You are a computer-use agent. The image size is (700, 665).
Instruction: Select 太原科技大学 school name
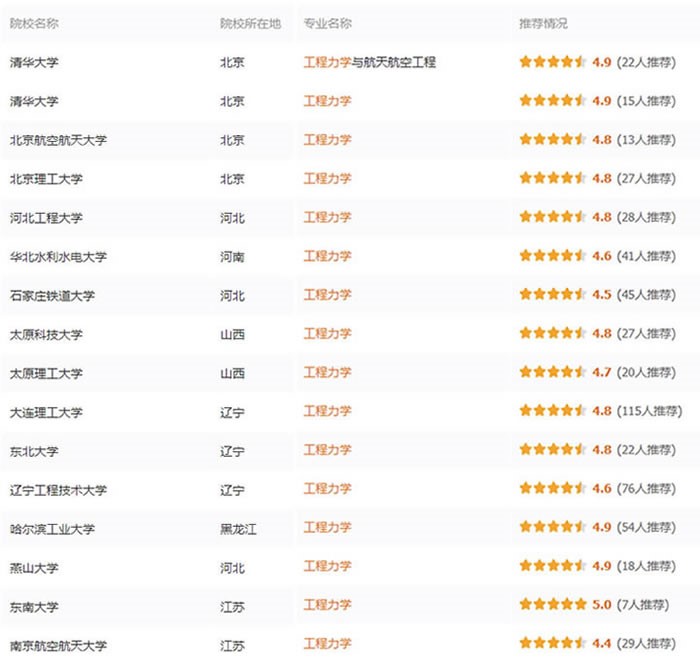pos(46,334)
